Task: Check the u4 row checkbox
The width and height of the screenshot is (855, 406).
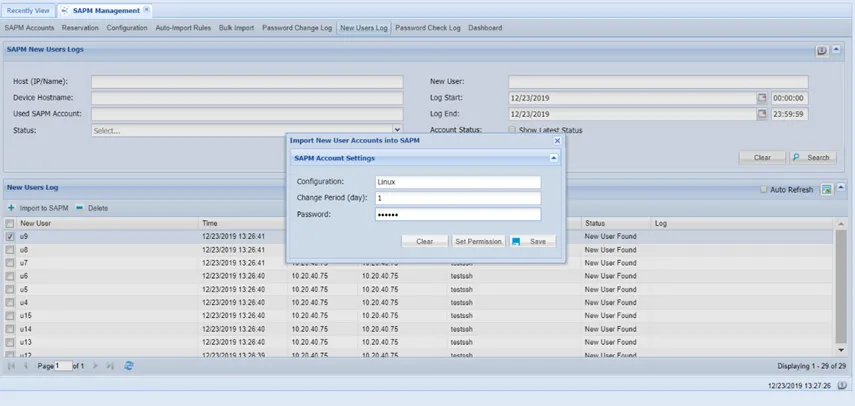Action: tap(10, 302)
